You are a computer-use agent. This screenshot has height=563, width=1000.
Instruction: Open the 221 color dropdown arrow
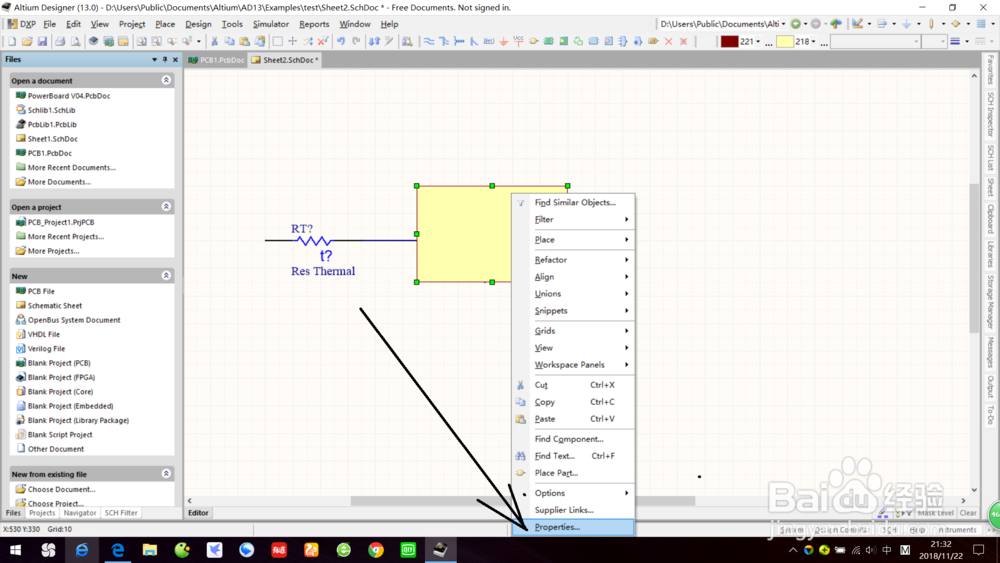click(x=758, y=42)
